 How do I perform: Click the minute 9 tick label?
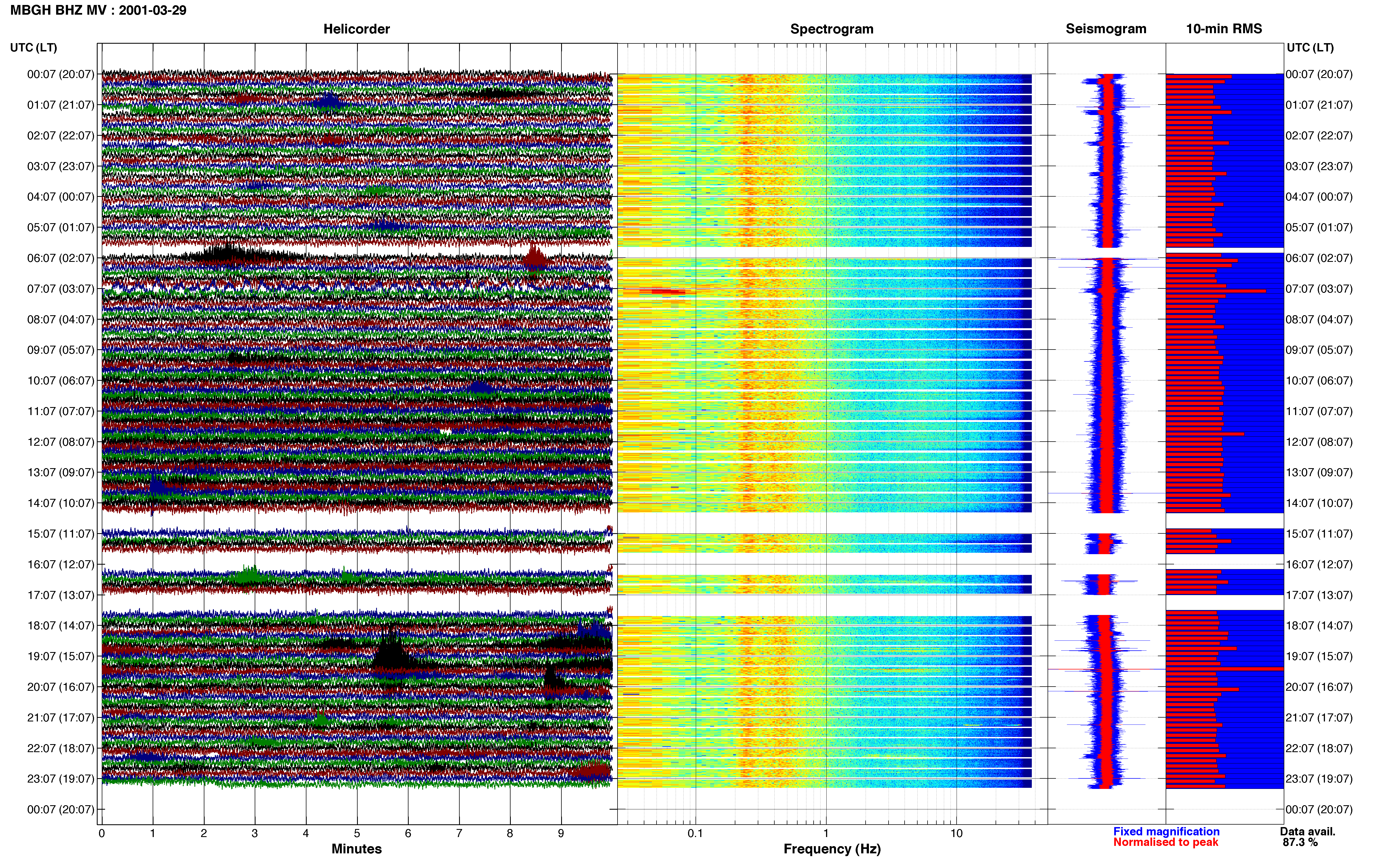tap(561, 833)
